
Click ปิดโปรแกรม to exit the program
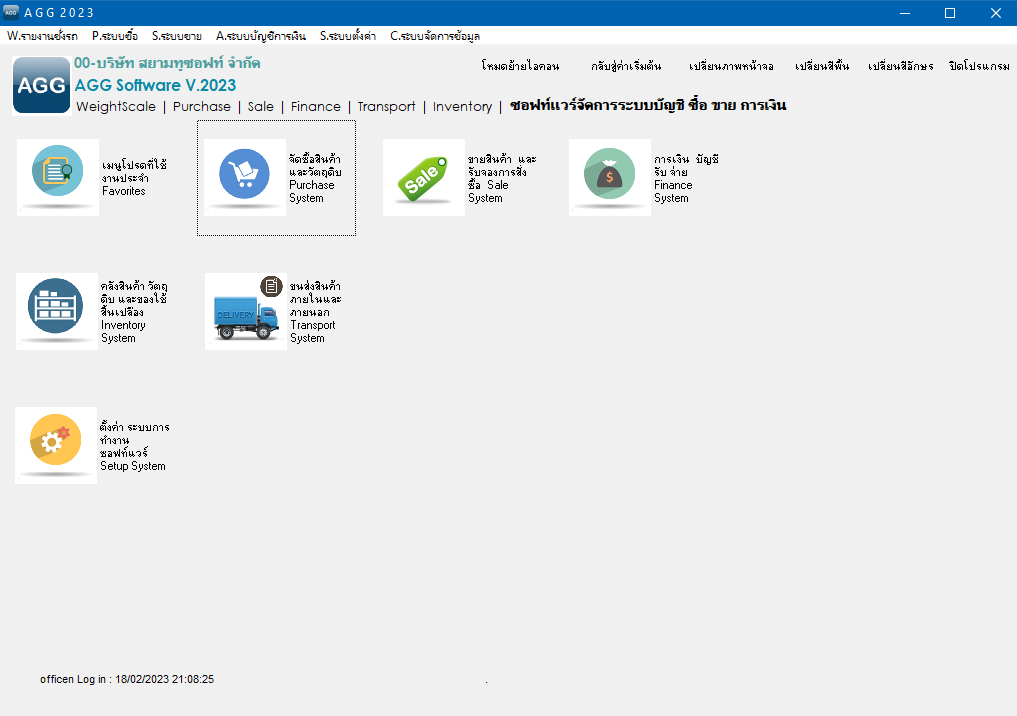pos(978,66)
